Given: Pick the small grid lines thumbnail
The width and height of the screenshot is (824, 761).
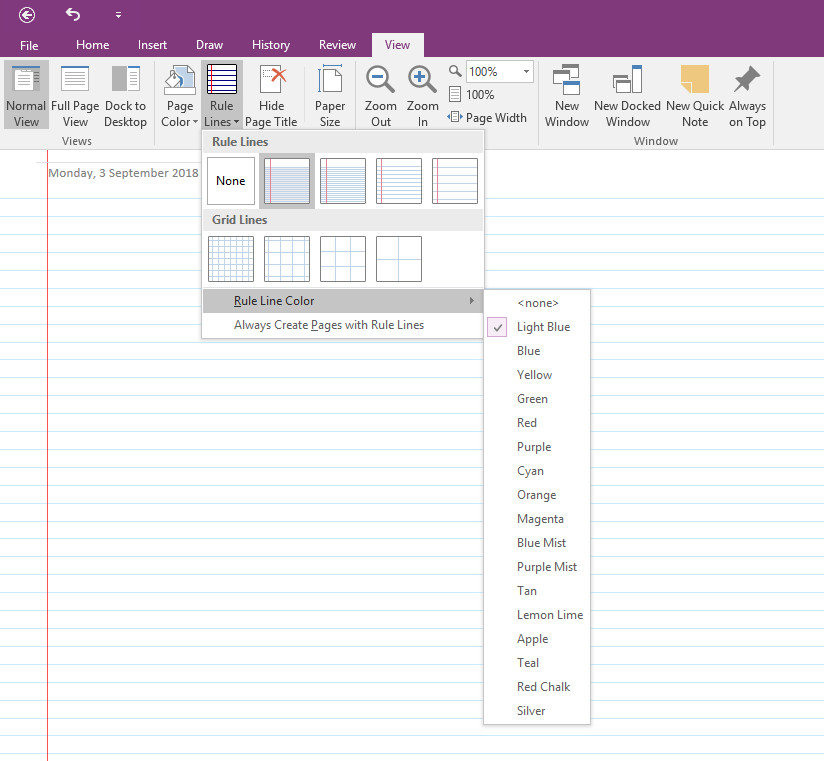Looking at the screenshot, I should tap(231, 259).
